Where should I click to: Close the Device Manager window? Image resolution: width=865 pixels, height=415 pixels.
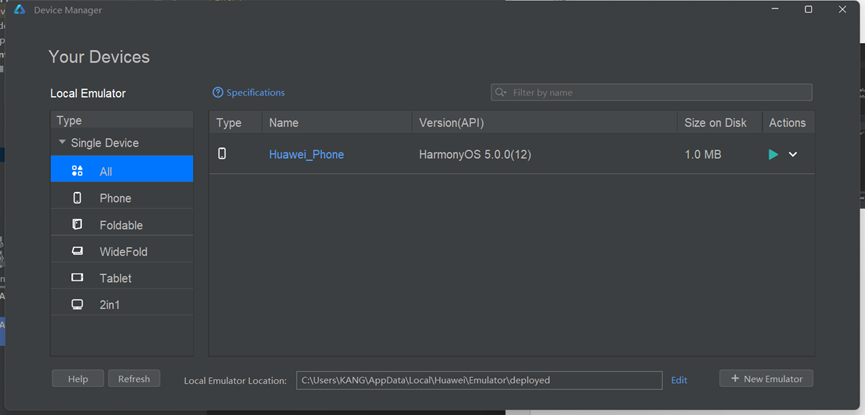842,9
